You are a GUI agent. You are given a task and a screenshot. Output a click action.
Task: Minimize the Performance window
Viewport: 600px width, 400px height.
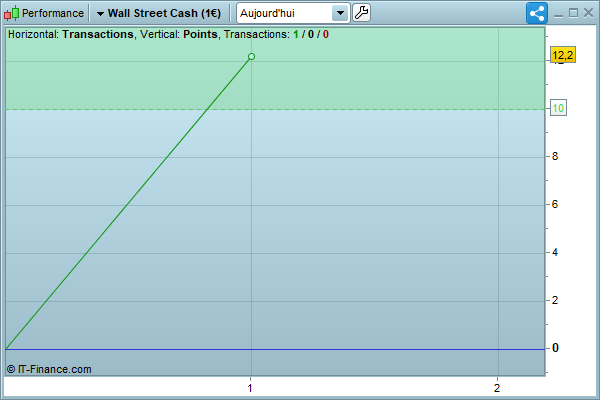(558, 14)
